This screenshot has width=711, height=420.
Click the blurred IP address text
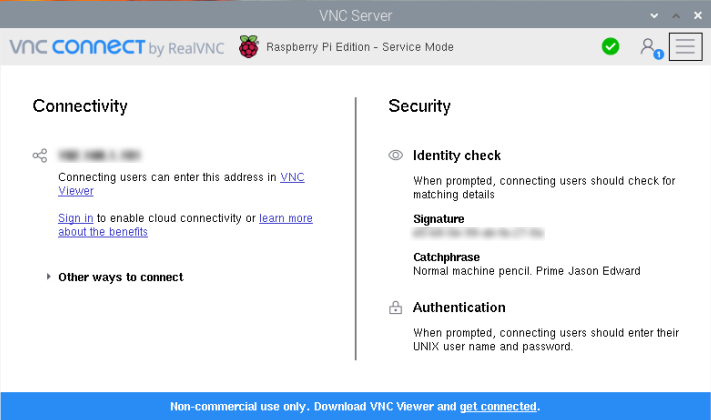tap(99, 156)
